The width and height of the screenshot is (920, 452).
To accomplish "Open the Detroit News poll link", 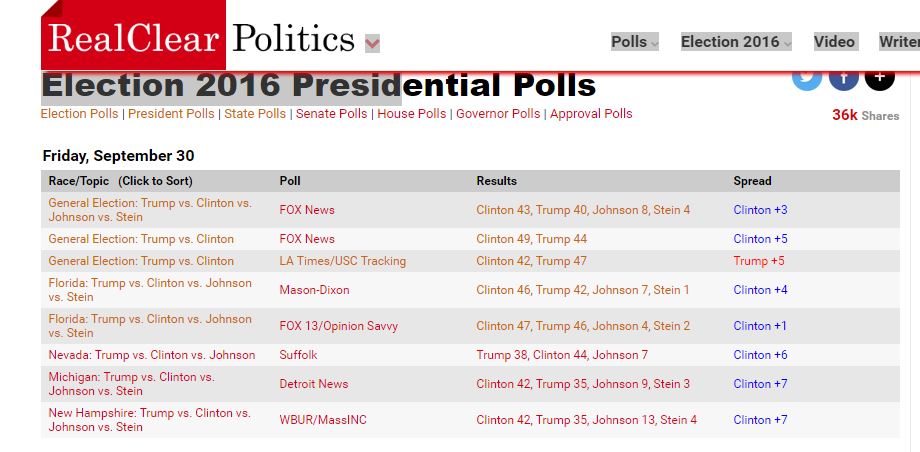I will 314,384.
